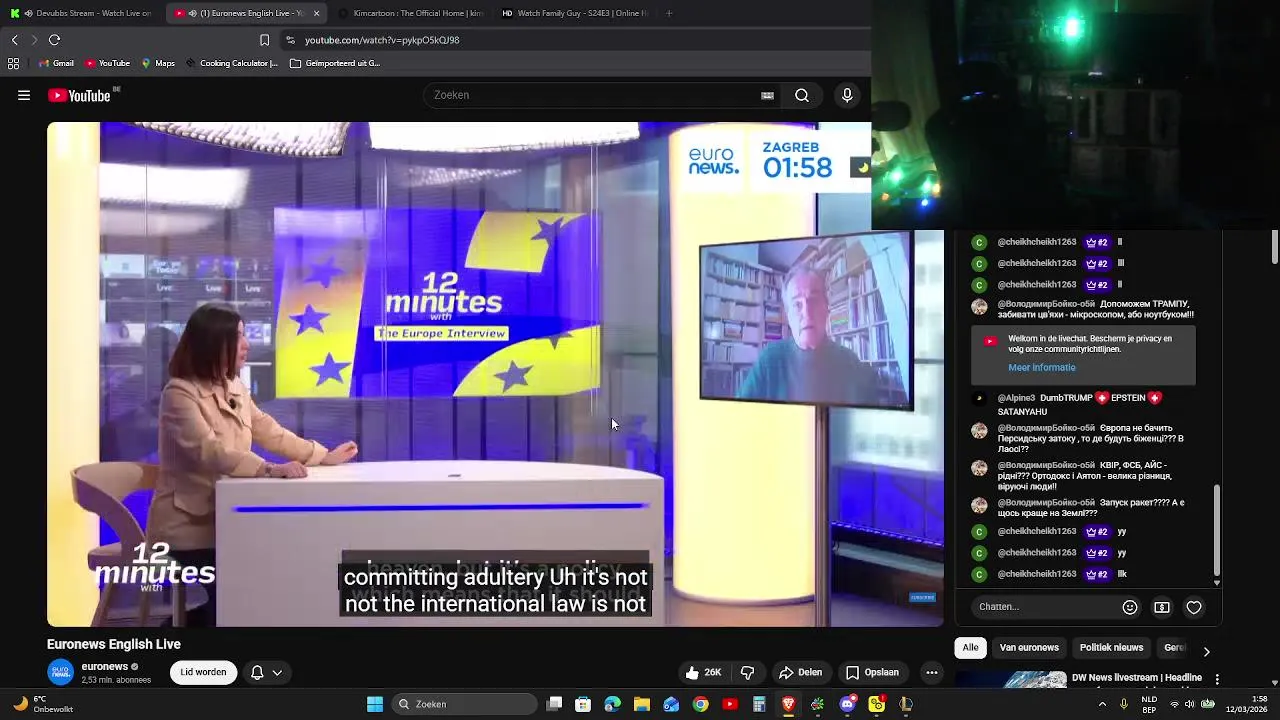This screenshot has width=1280, height=720.
Task: Open the Euronews English Live video title
Action: click(x=114, y=644)
